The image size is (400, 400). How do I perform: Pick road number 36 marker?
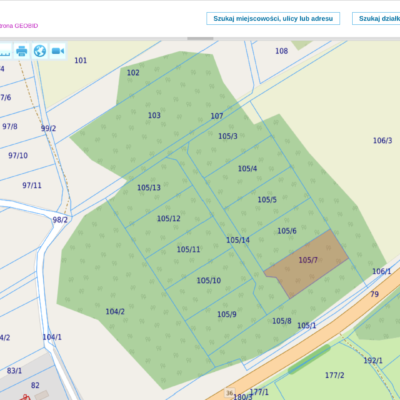(229, 393)
